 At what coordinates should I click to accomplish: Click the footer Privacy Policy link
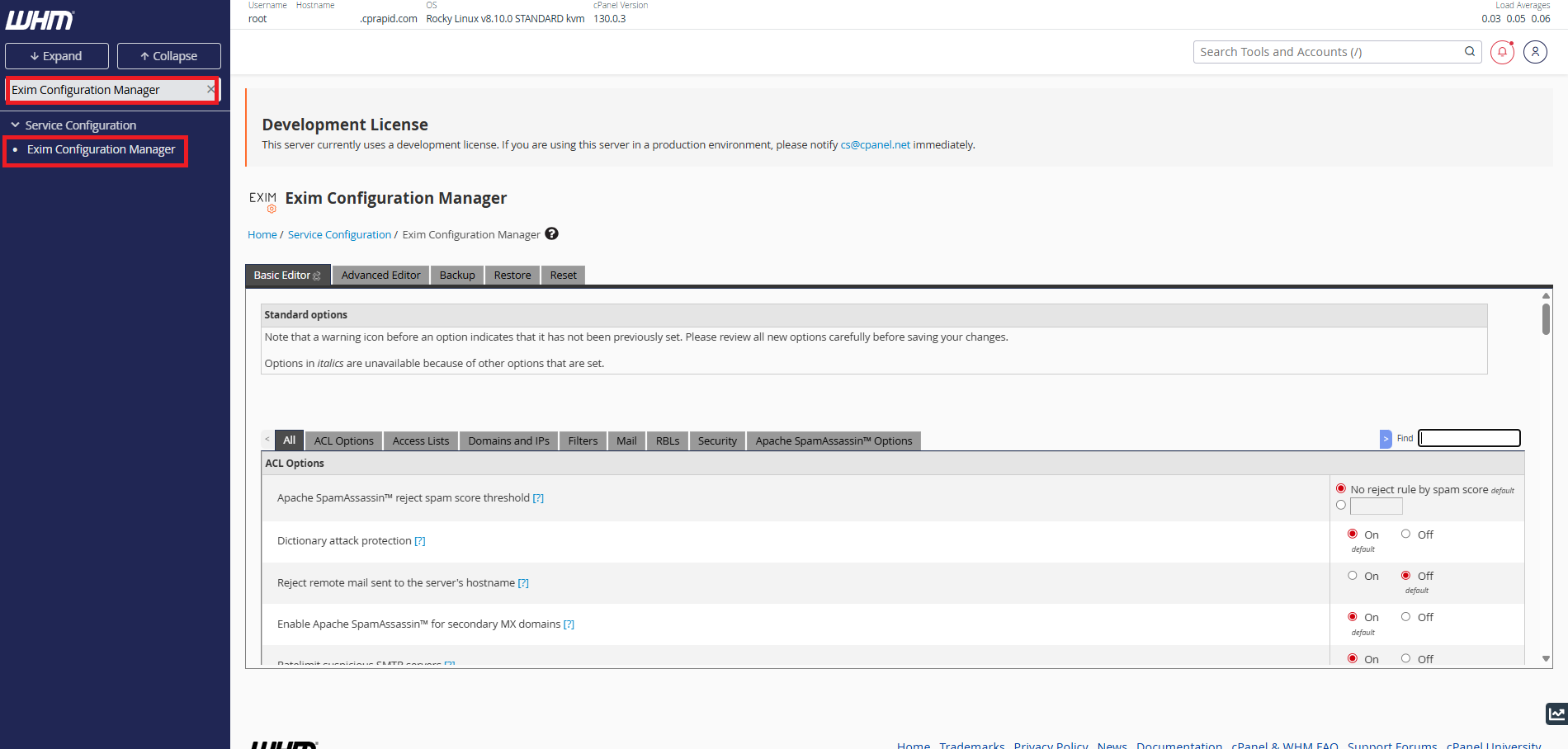pos(1051,745)
